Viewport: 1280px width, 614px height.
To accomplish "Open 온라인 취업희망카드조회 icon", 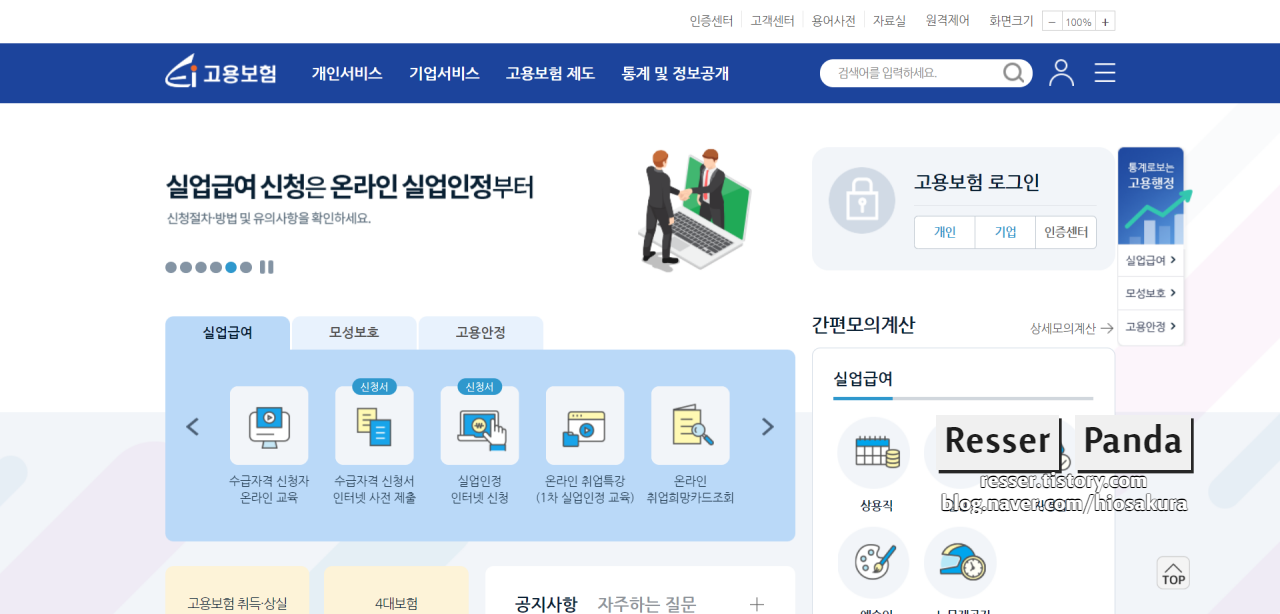I will (690, 426).
